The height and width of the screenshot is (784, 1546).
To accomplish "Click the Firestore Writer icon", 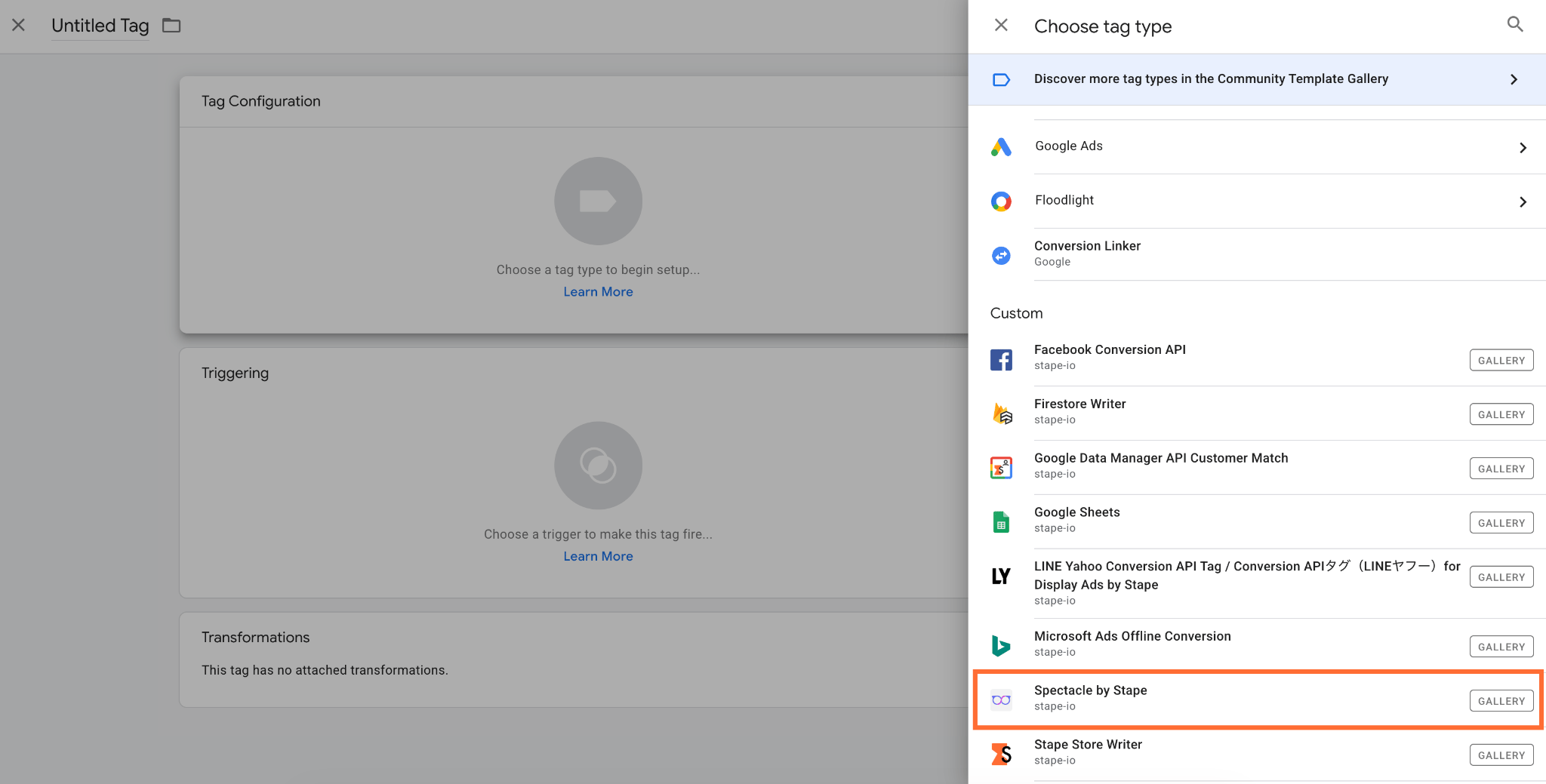I will pos(1002,414).
